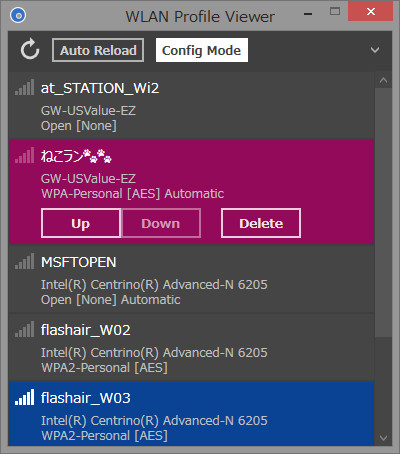This screenshot has width=400, height=454.
Task: Select the connected flashair_W03 profile
Action: pos(191,414)
